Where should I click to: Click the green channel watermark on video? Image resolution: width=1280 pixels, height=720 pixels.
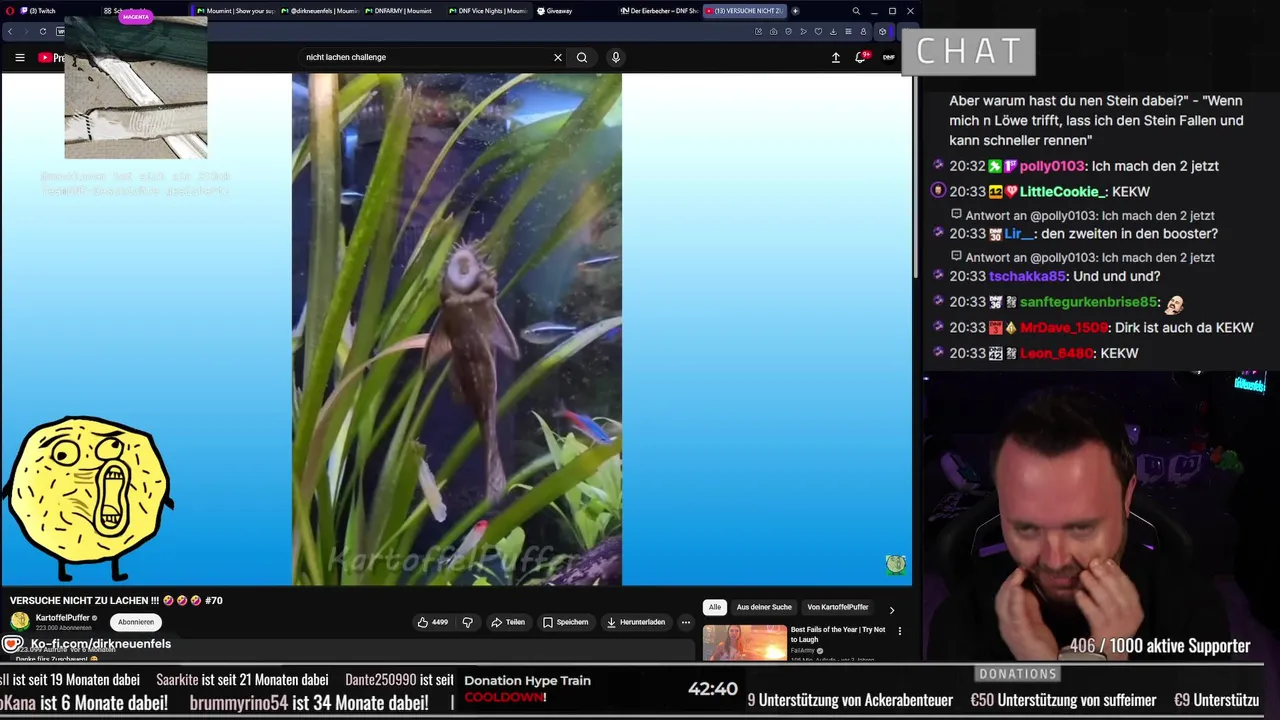click(895, 565)
